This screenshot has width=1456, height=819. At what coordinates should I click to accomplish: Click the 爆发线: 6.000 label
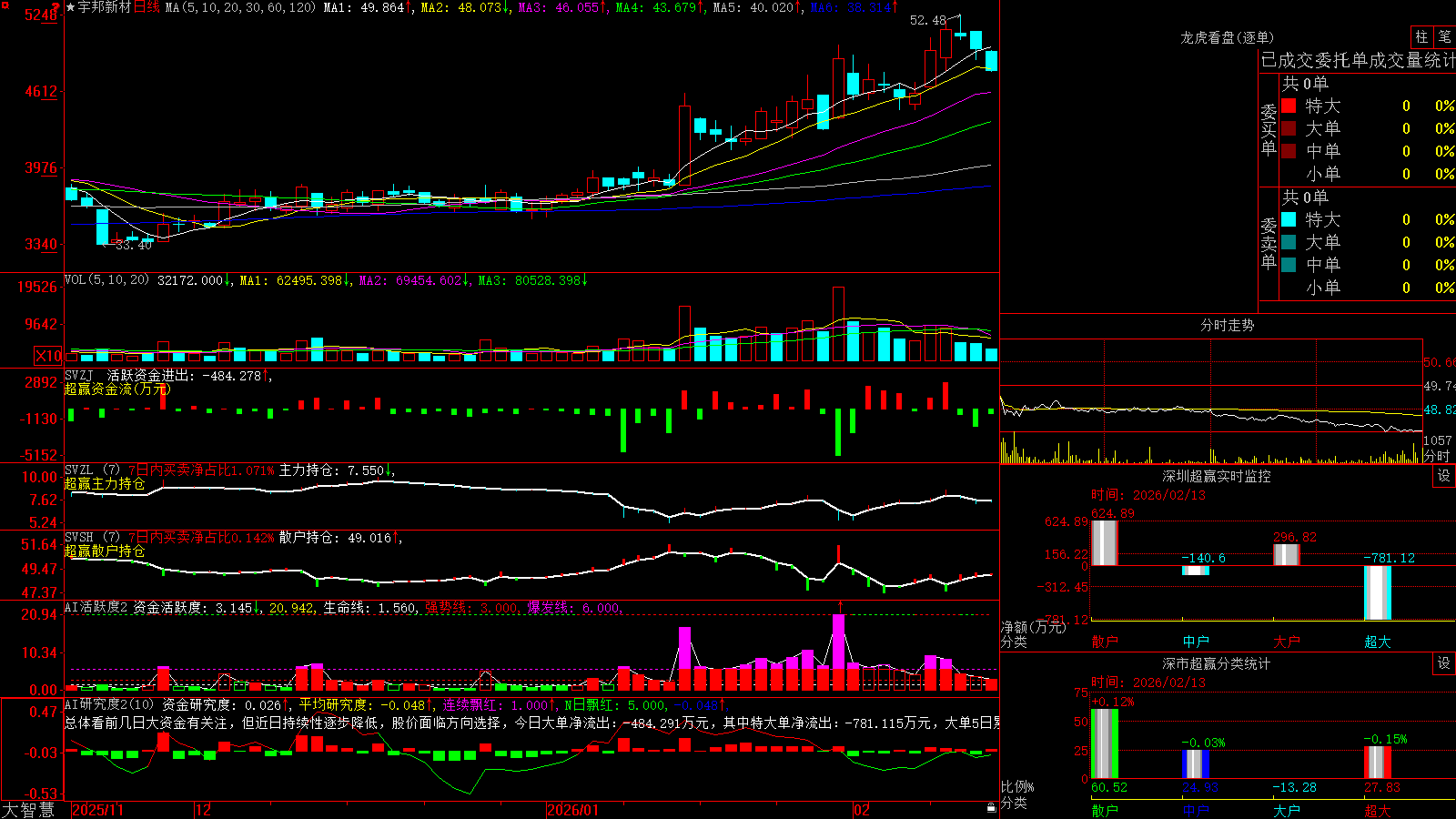click(574, 607)
